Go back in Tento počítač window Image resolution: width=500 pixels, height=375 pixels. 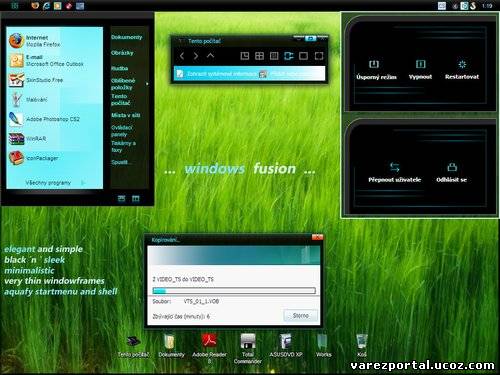tap(182, 56)
